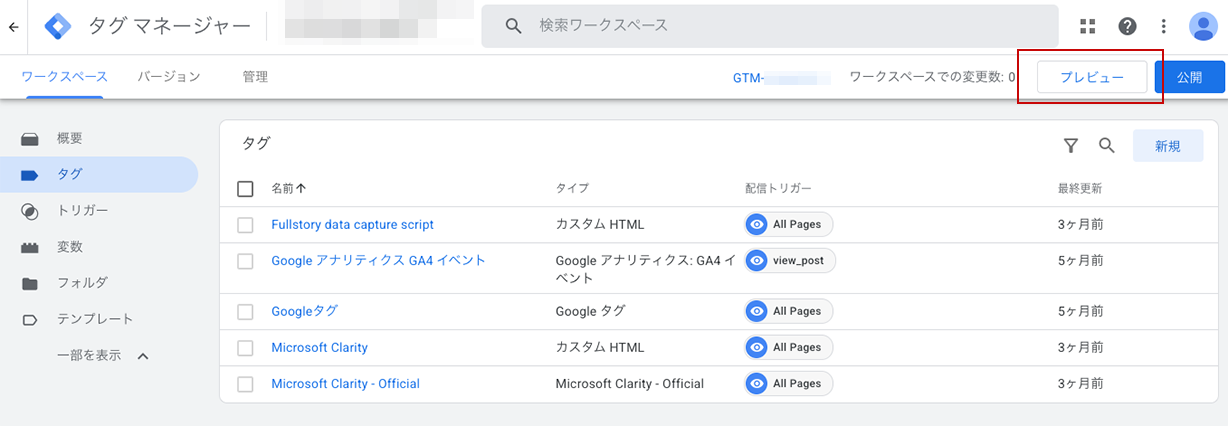Click the フォルダ folder icon in sidebar
Image resolution: width=1228 pixels, height=426 pixels.
[30, 283]
